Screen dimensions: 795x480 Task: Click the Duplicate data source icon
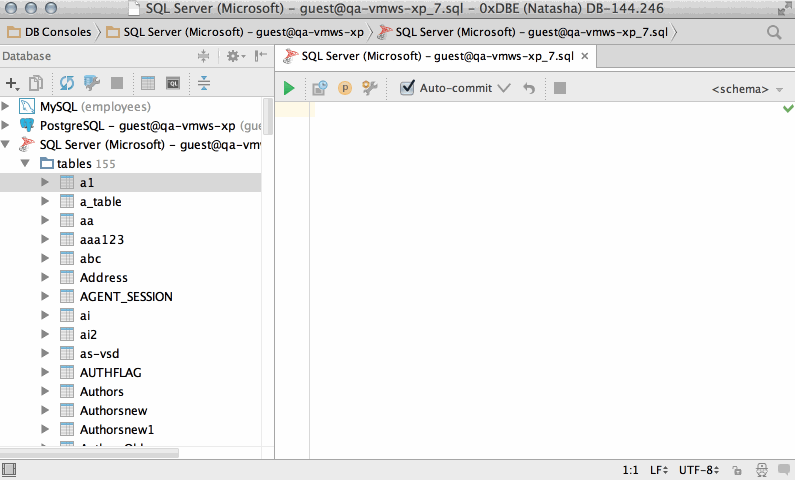[x=36, y=83]
